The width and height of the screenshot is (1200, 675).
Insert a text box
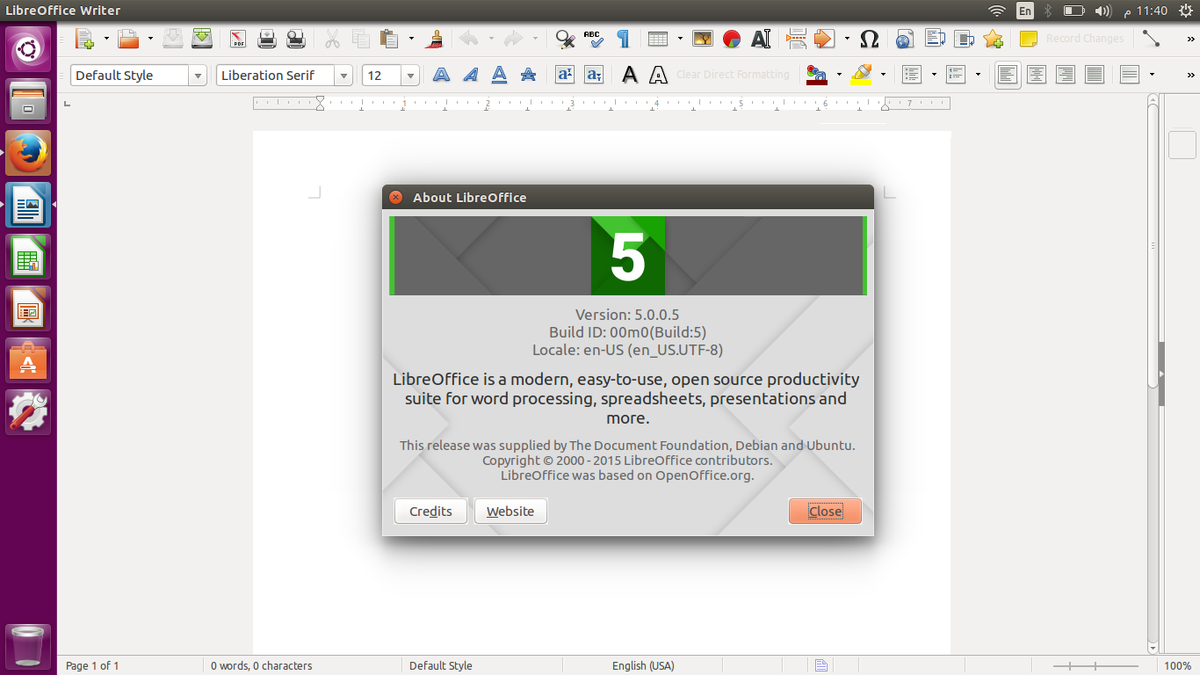click(761, 39)
